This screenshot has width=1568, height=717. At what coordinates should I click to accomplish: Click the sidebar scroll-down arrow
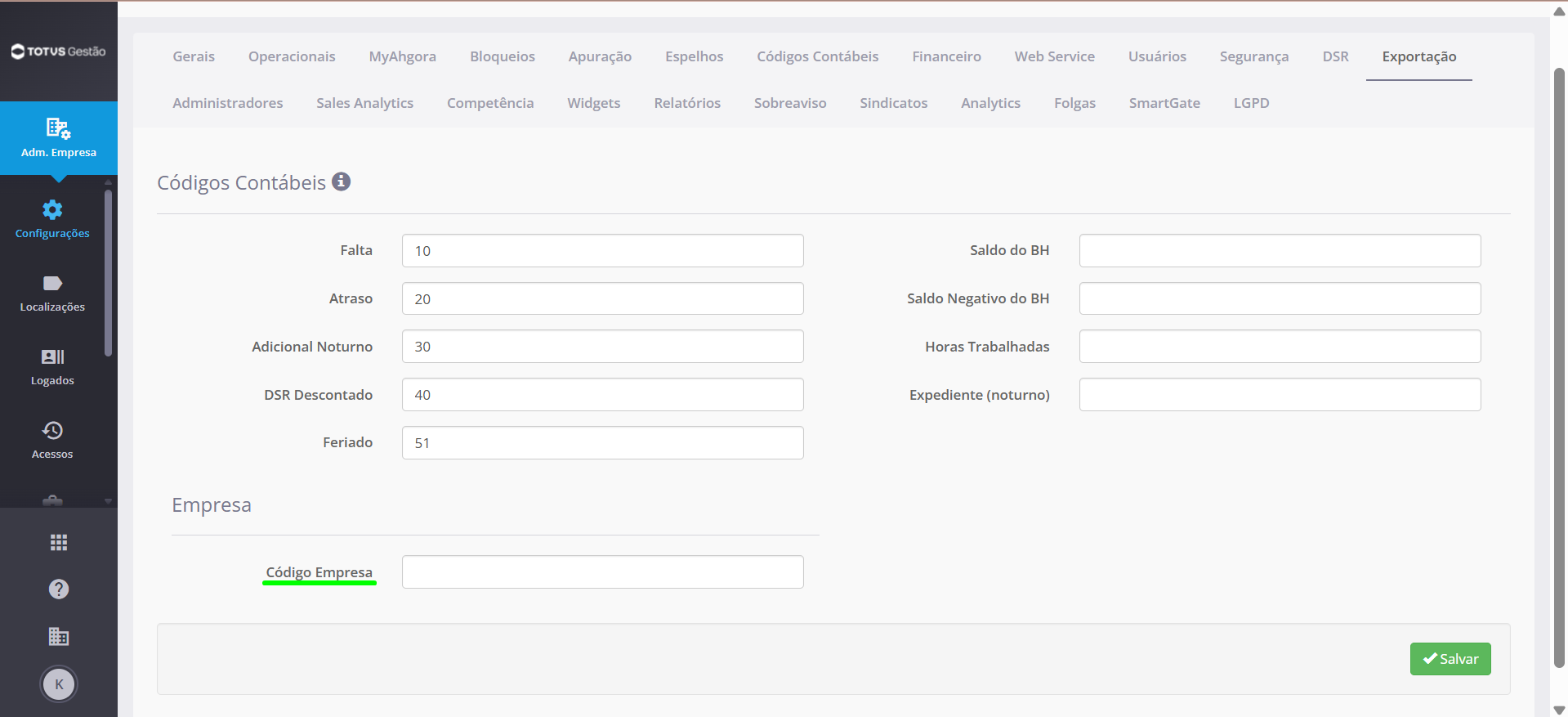pyautogui.click(x=108, y=501)
